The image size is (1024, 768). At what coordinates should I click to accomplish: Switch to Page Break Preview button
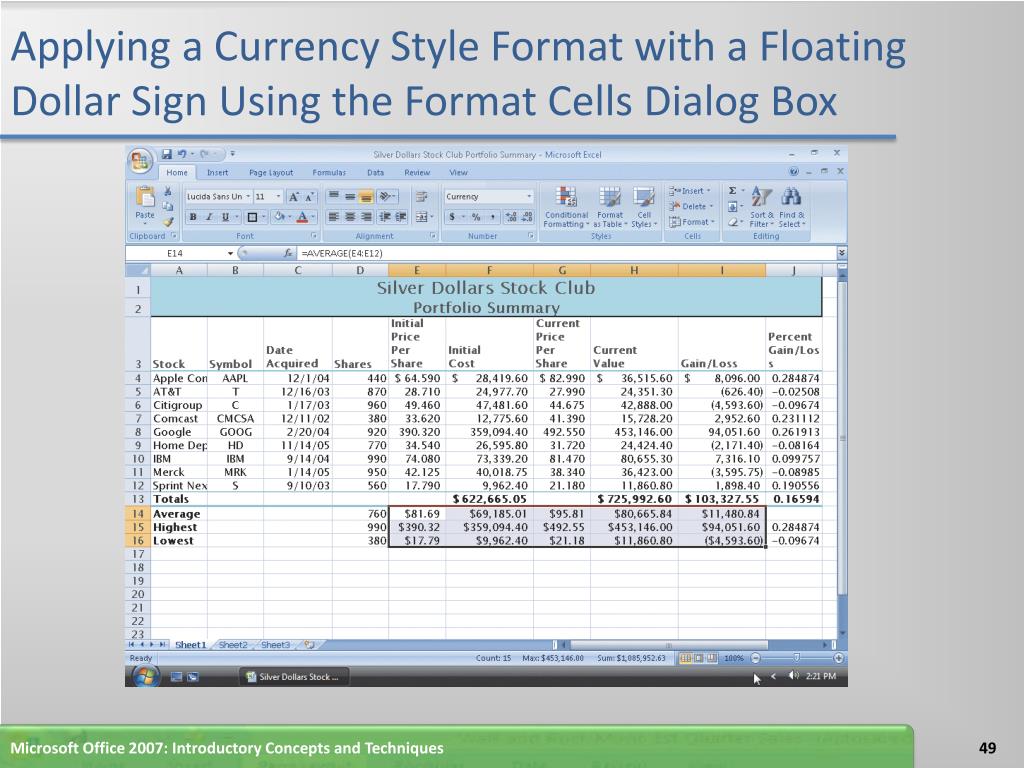[x=711, y=658]
